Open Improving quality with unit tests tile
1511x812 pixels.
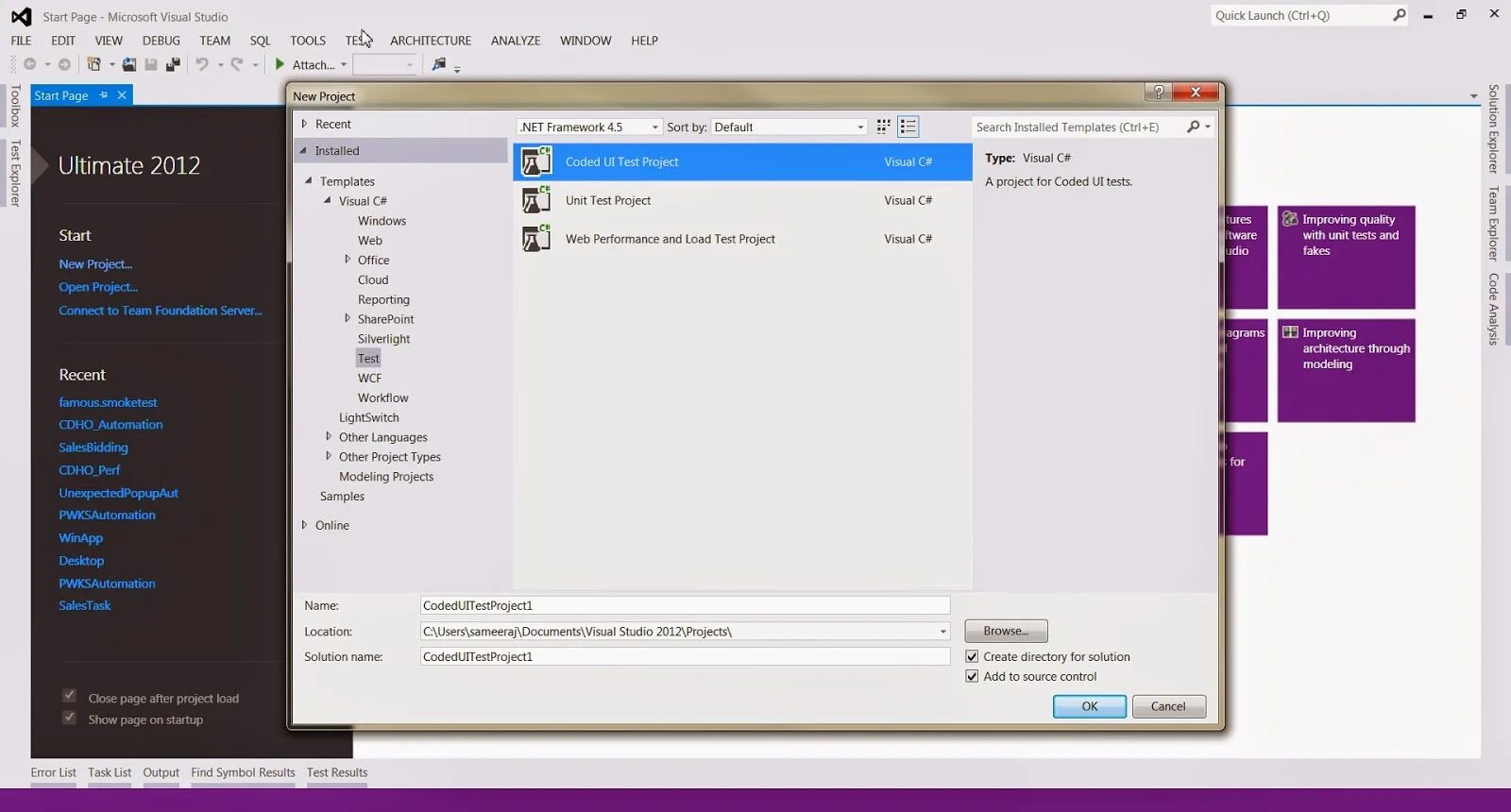[x=1346, y=257]
